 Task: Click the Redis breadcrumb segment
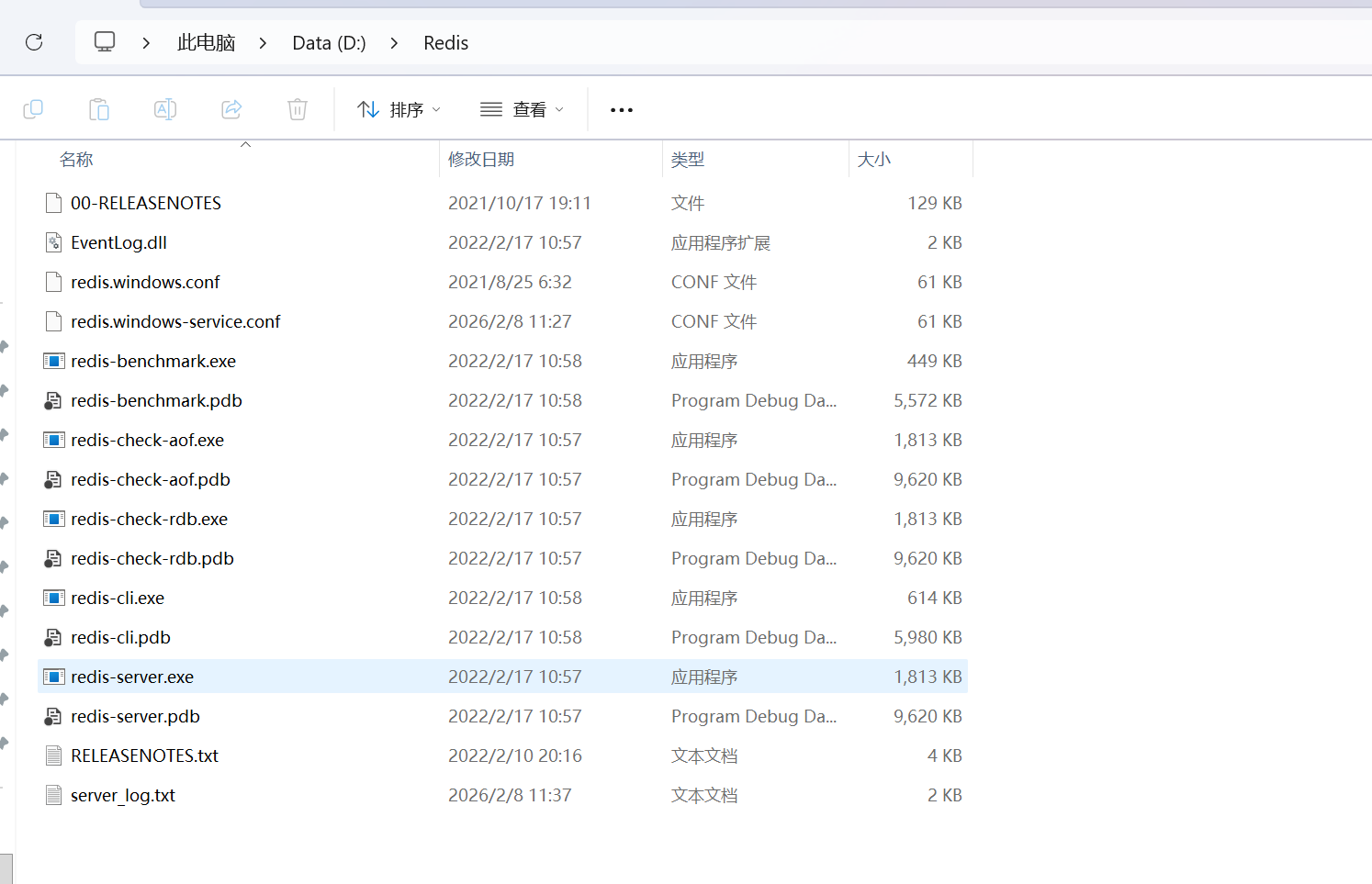click(x=446, y=43)
